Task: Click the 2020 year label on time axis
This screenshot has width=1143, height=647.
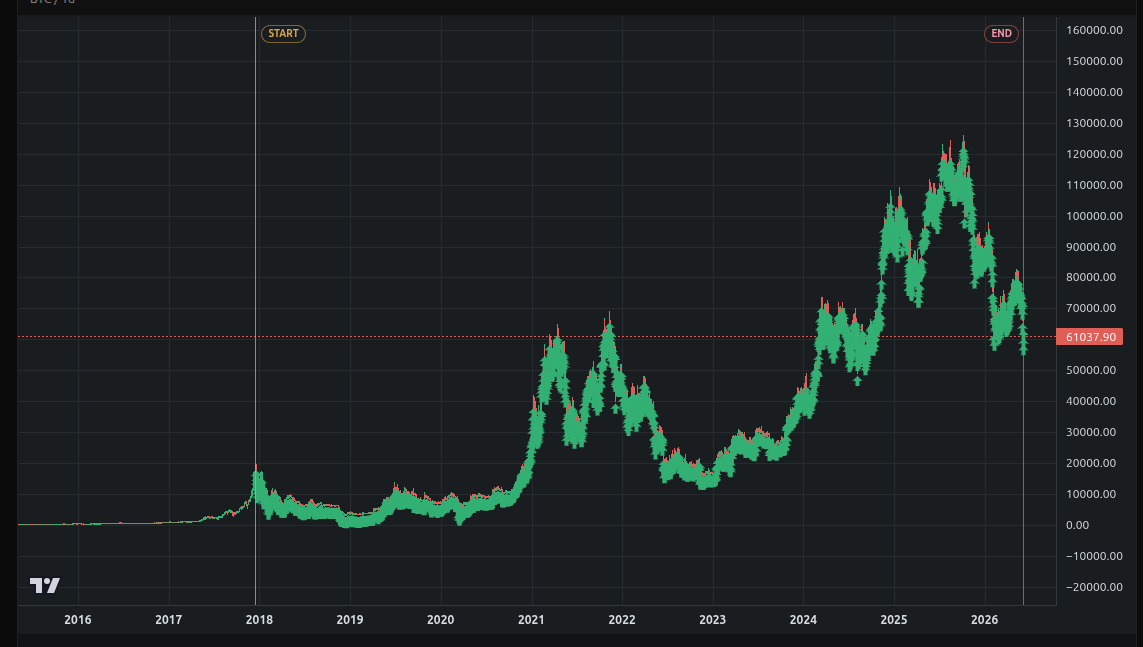Action: [x=440, y=619]
